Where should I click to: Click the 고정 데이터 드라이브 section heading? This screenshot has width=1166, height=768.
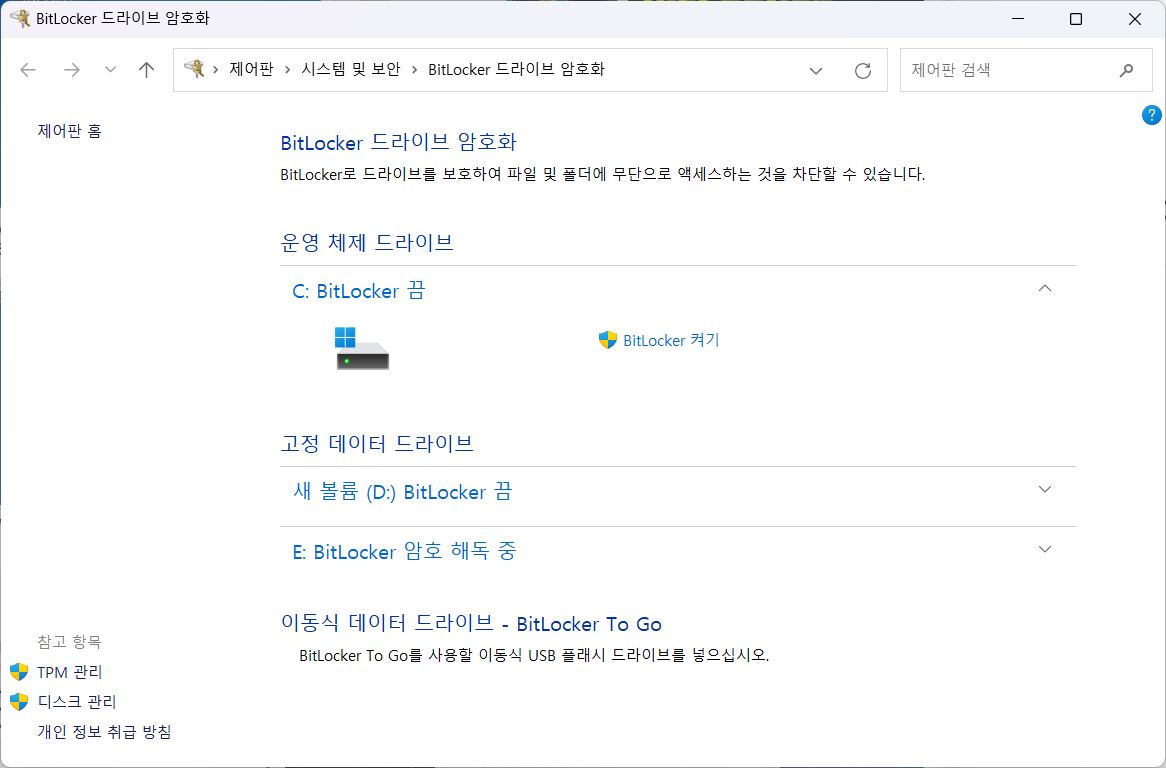coord(377,443)
